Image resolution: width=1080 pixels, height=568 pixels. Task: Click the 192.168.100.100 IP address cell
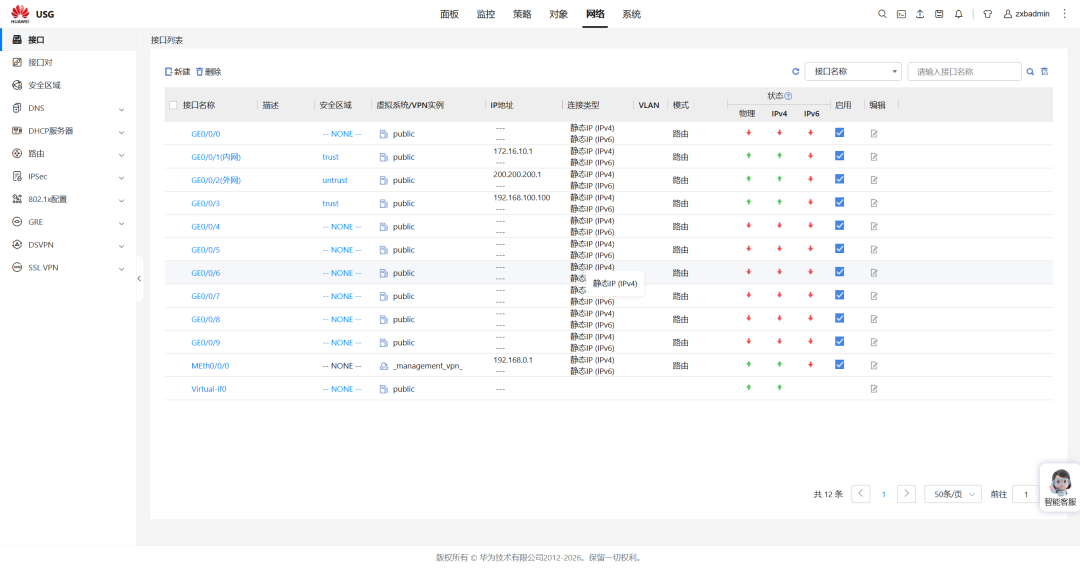click(521, 198)
